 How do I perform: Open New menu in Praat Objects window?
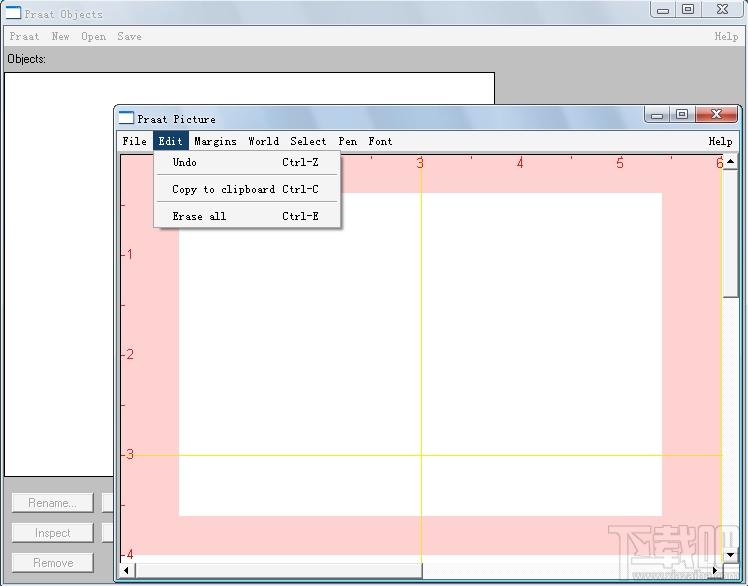point(61,36)
